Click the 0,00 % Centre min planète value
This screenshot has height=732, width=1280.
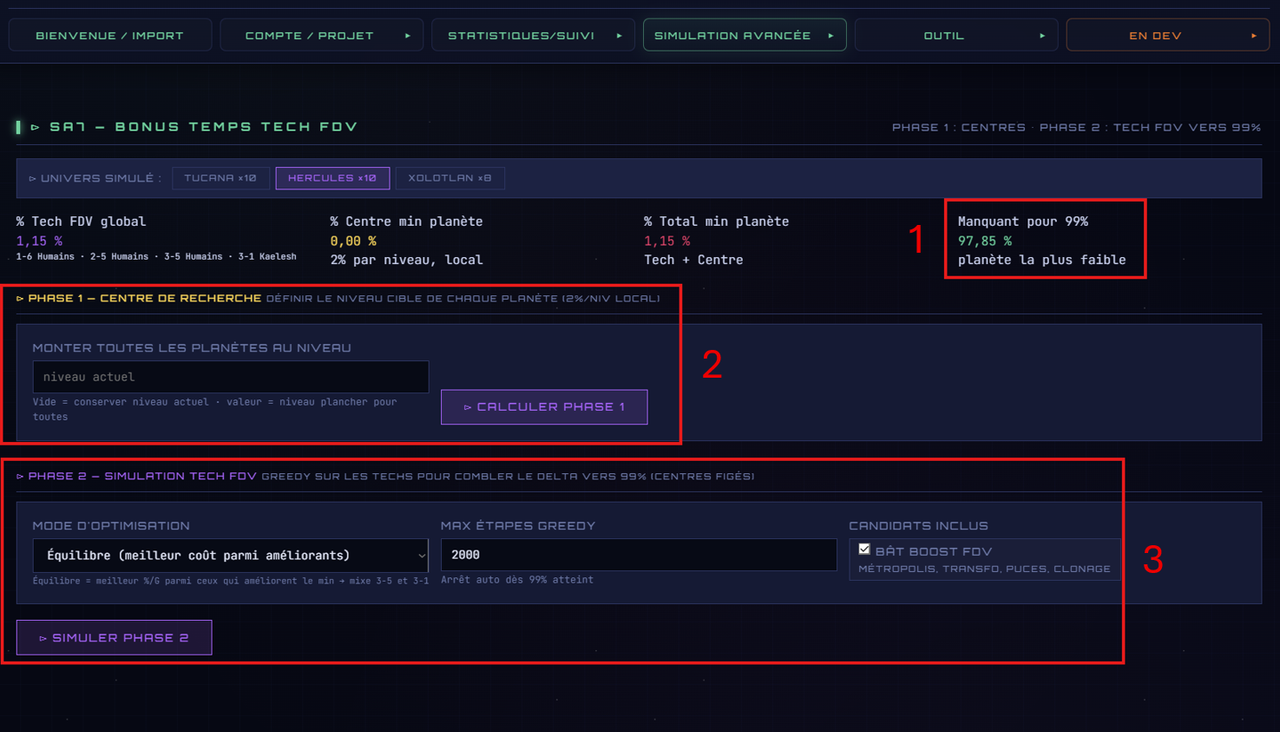(x=353, y=241)
